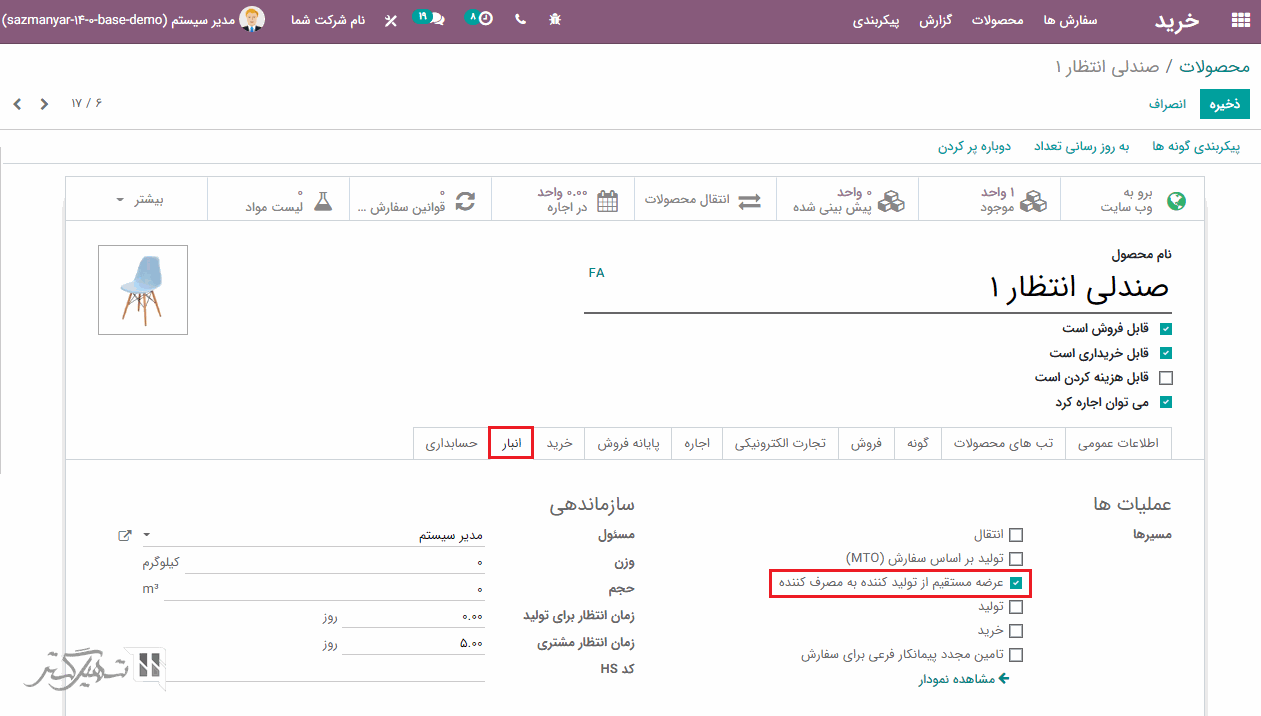The width and height of the screenshot is (1261, 716).
Task: Uncheck the 'قابل فروش است' checkbox
Action: [x=1165, y=328]
